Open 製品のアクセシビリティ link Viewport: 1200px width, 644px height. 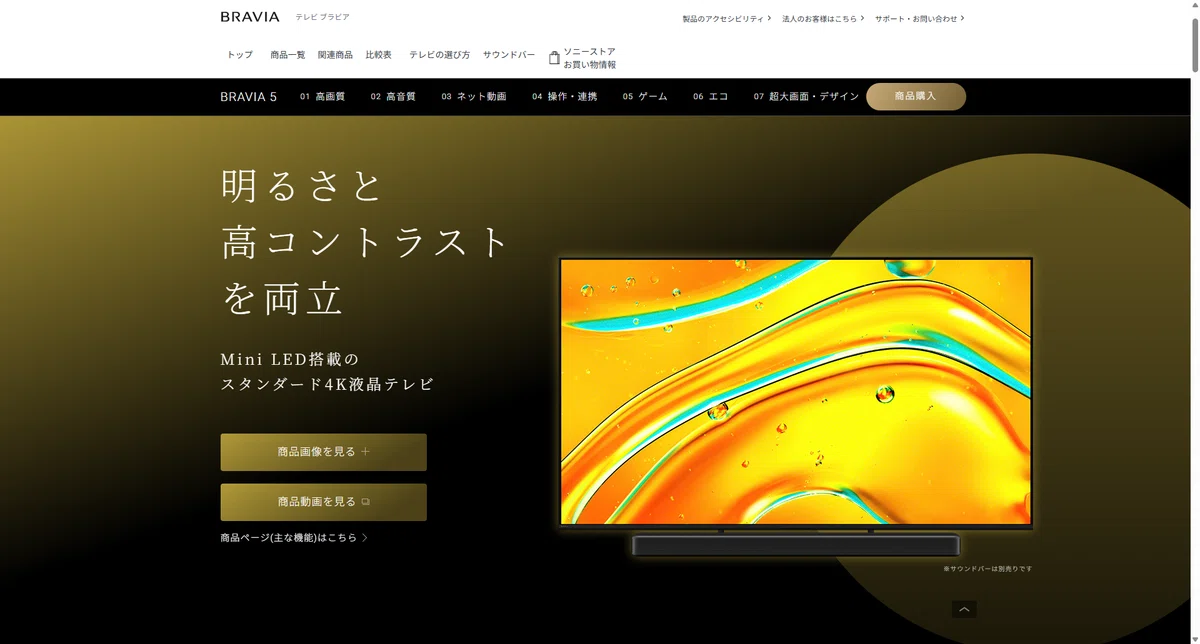coord(726,19)
